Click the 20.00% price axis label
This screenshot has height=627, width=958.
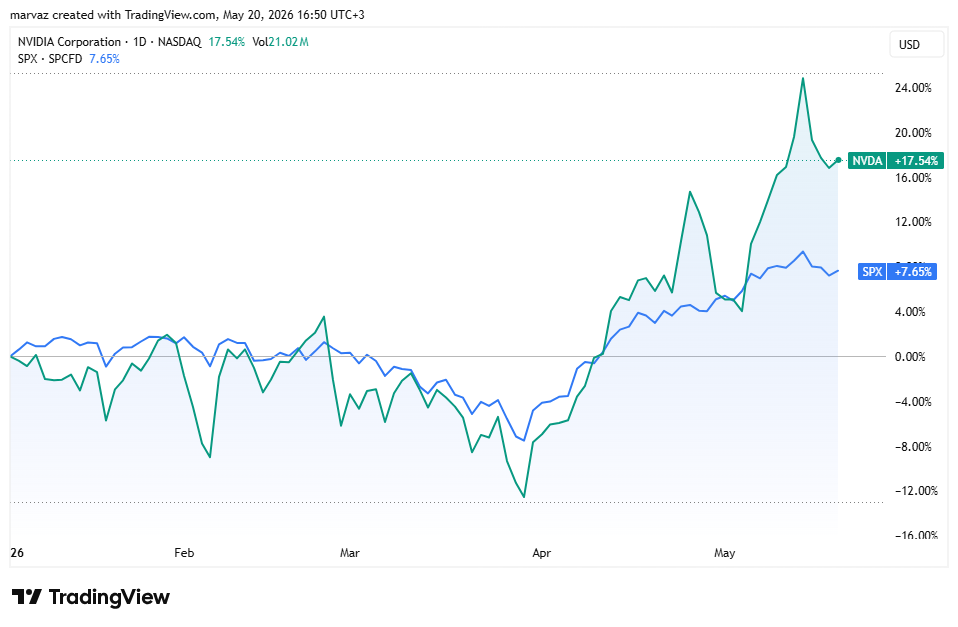(x=913, y=133)
